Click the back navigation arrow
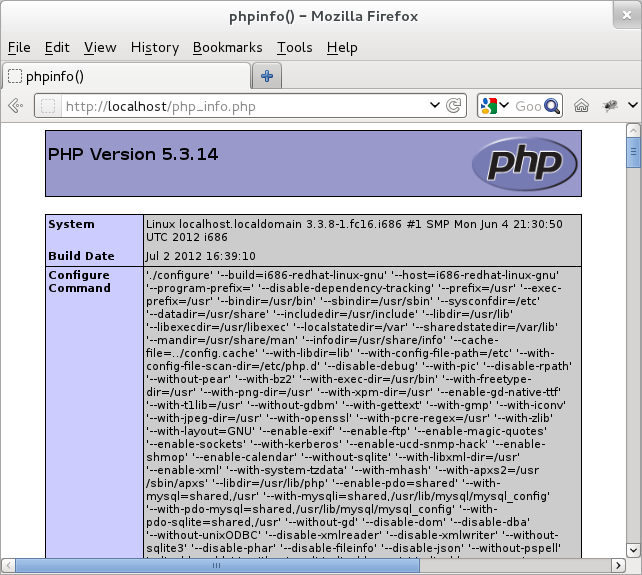642x575 pixels. (x=15, y=106)
